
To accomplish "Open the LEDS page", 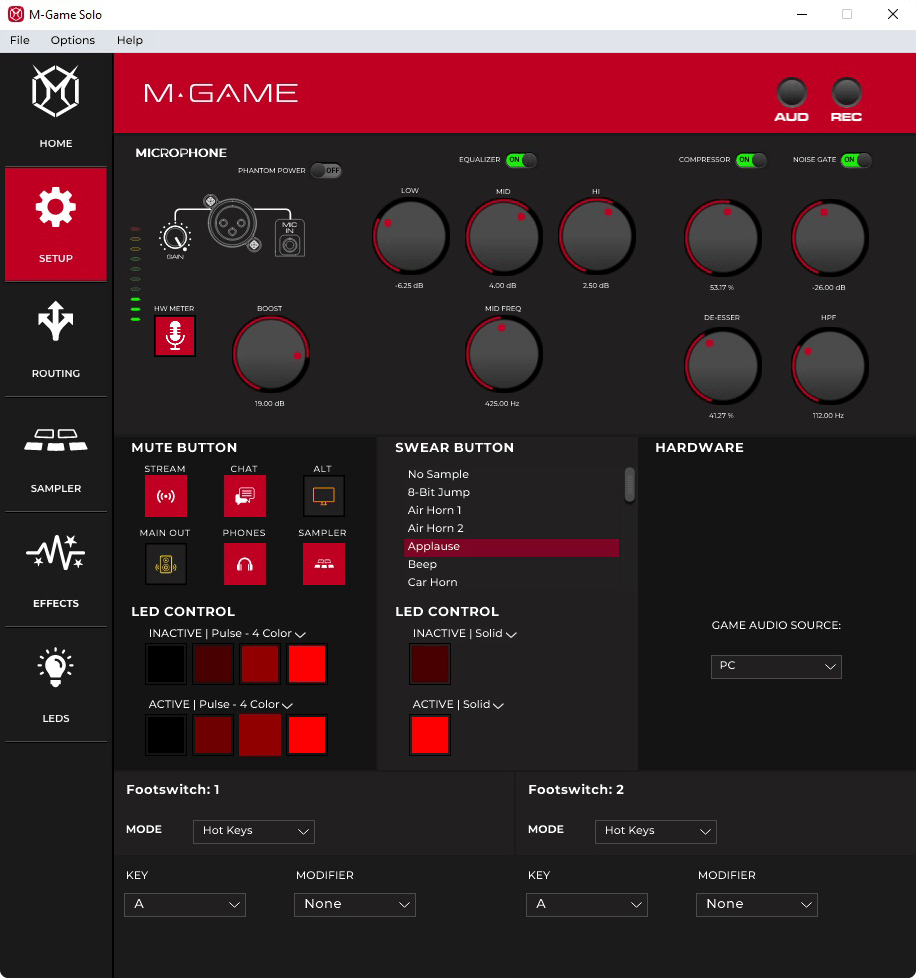I will 55,685.
